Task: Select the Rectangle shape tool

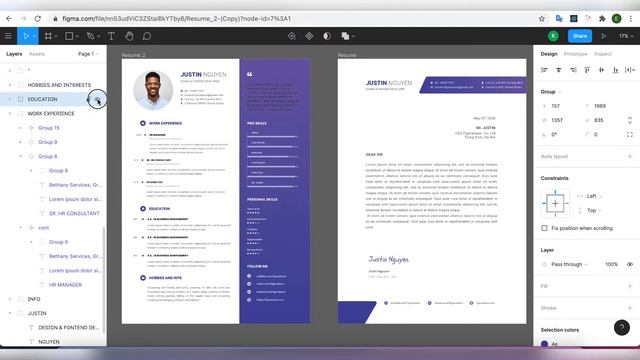Action: 69,36
